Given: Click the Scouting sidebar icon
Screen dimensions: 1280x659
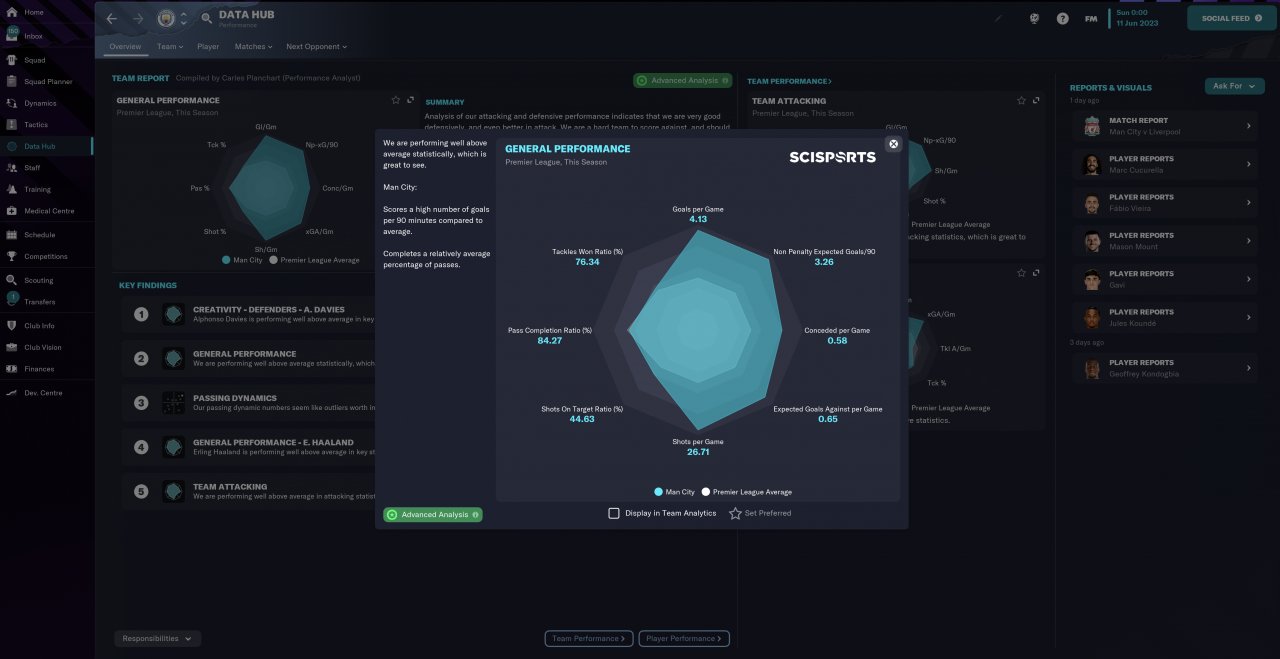Looking at the screenshot, I should (x=12, y=281).
